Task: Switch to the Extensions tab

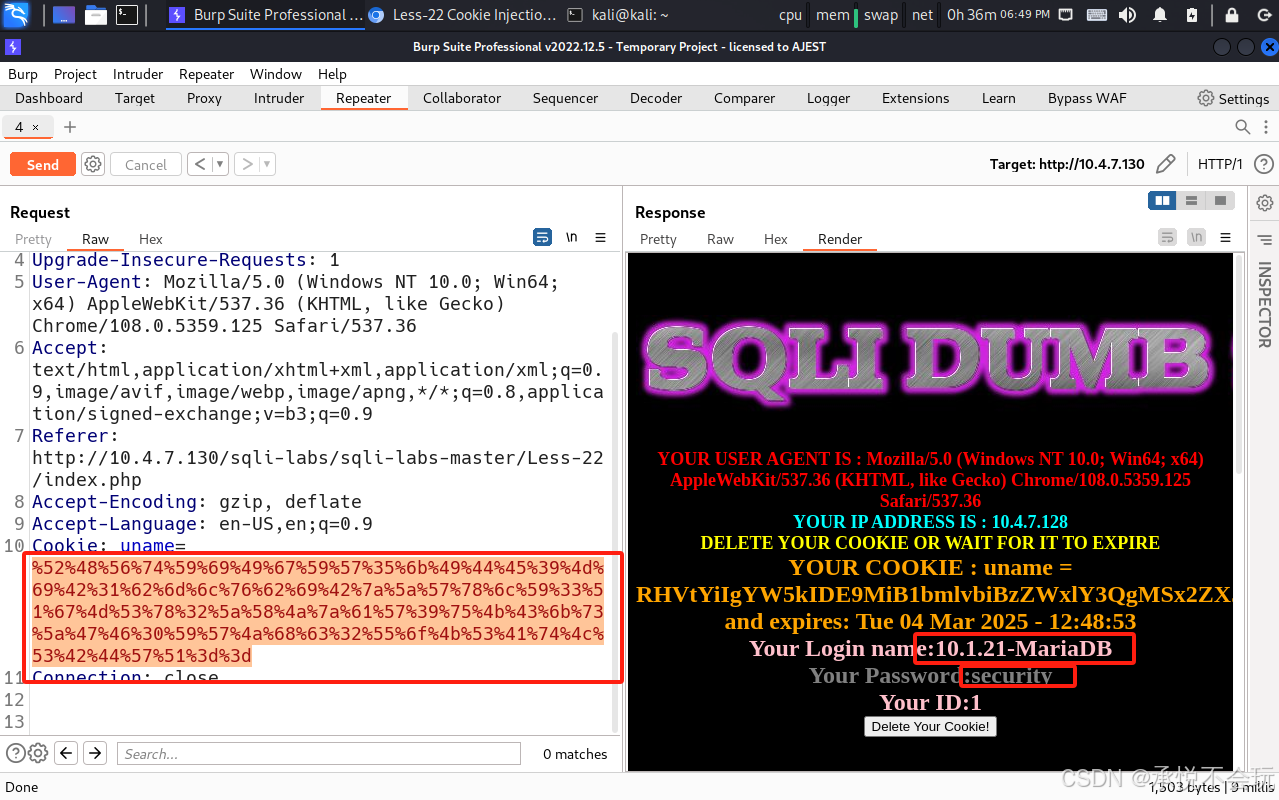Action: (x=915, y=98)
